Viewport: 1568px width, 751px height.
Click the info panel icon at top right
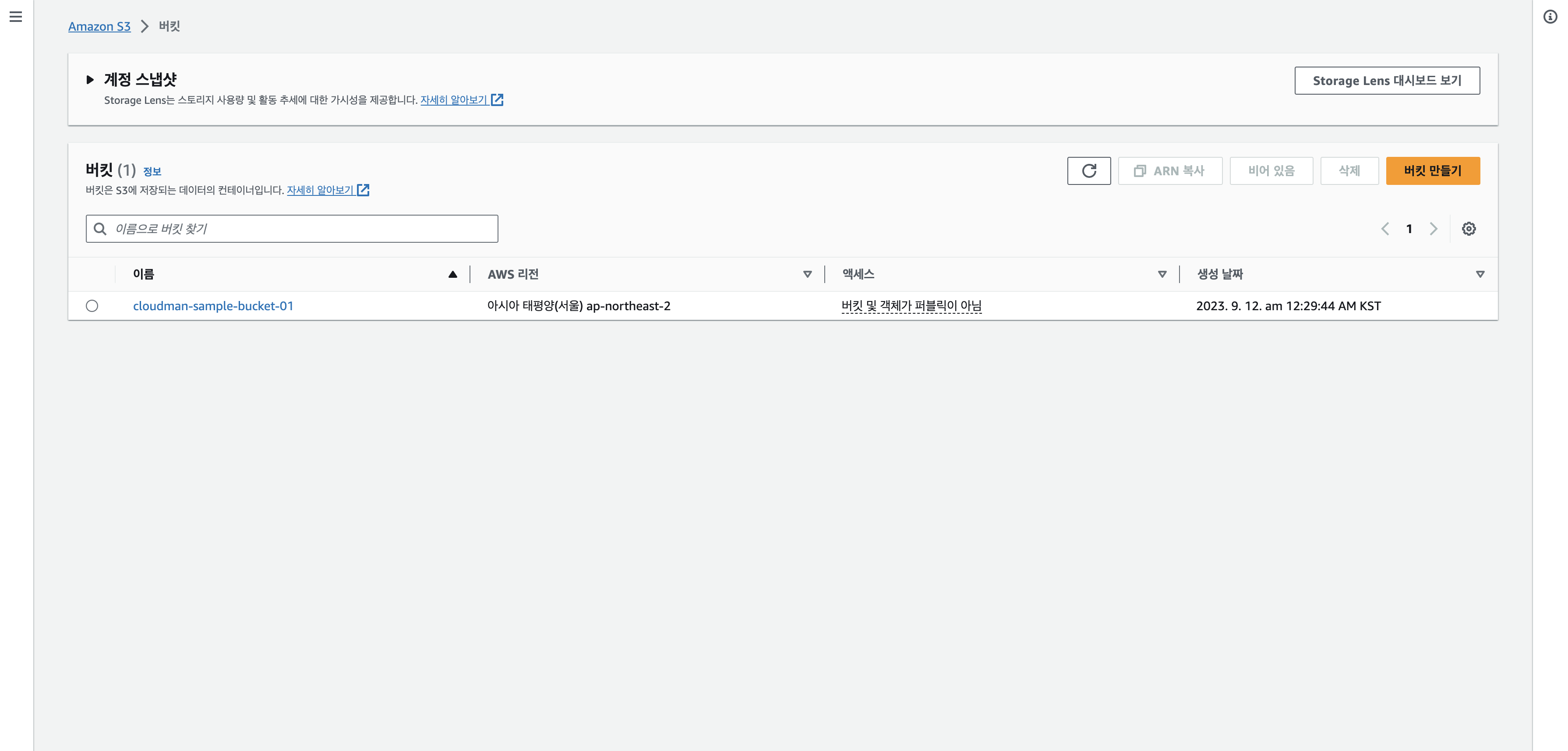[x=1550, y=17]
